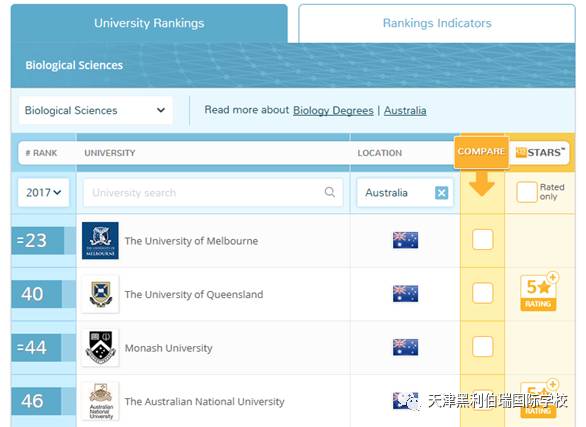Image resolution: width=586 pixels, height=427 pixels.
Task: Click the Monash University shield logo
Action: pos(100,348)
